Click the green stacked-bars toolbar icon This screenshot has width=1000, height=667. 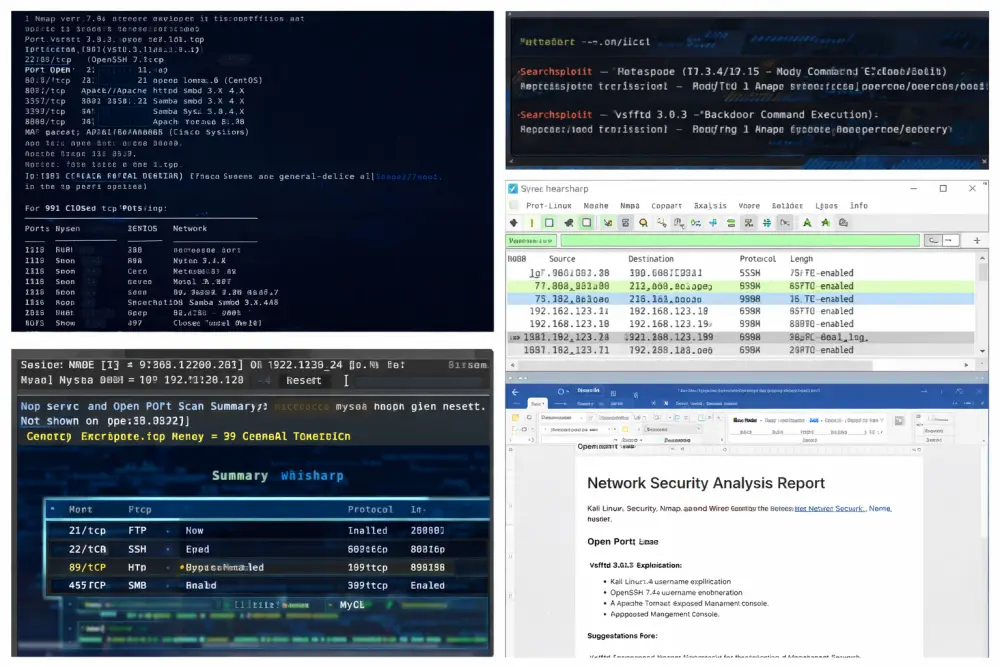click(731, 223)
